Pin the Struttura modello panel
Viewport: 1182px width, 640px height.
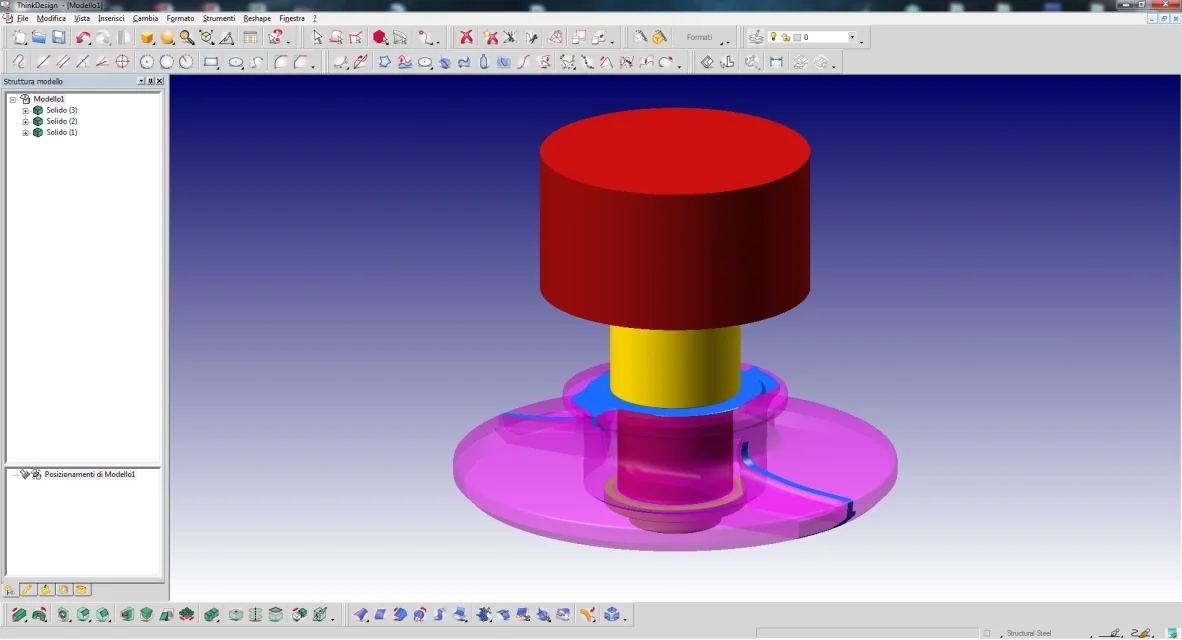(150, 81)
